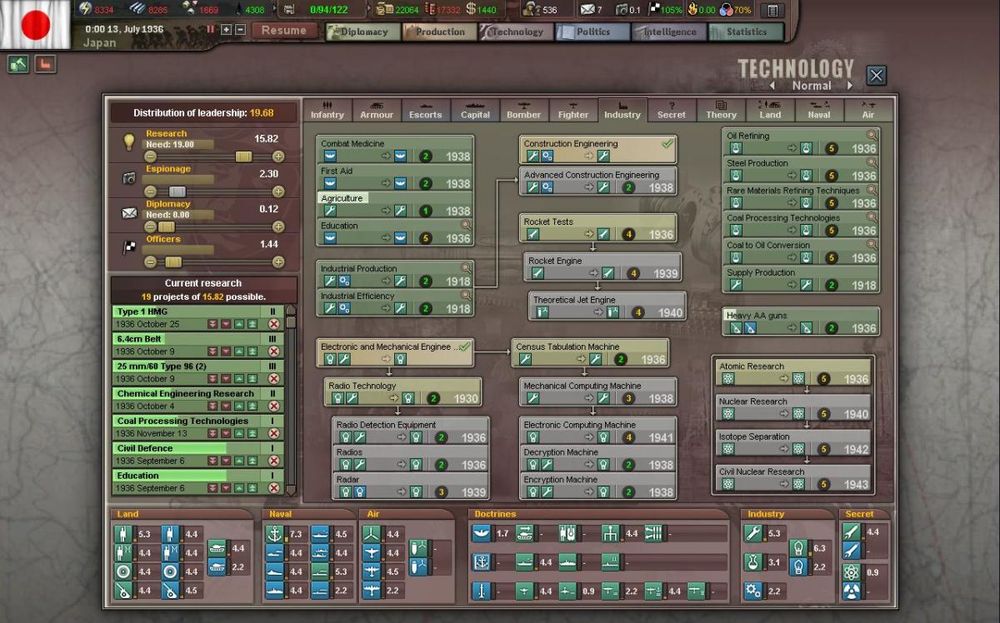Increase Research leadership with its plus button

[x=278, y=156]
